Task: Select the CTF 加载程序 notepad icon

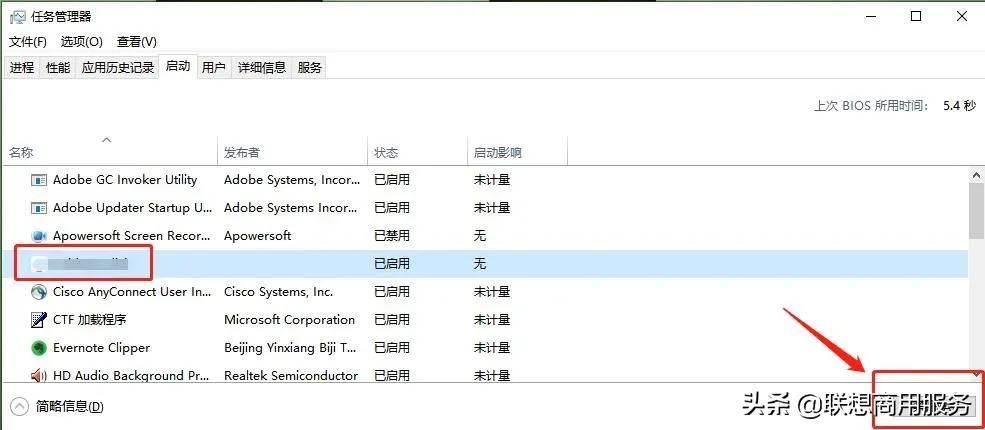Action: click(39, 320)
